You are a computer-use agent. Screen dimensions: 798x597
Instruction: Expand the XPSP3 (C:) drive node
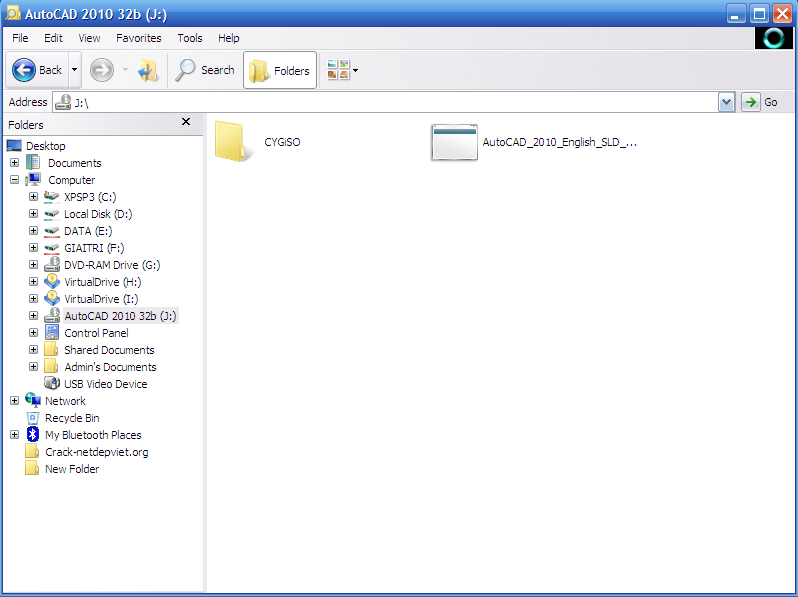33,196
